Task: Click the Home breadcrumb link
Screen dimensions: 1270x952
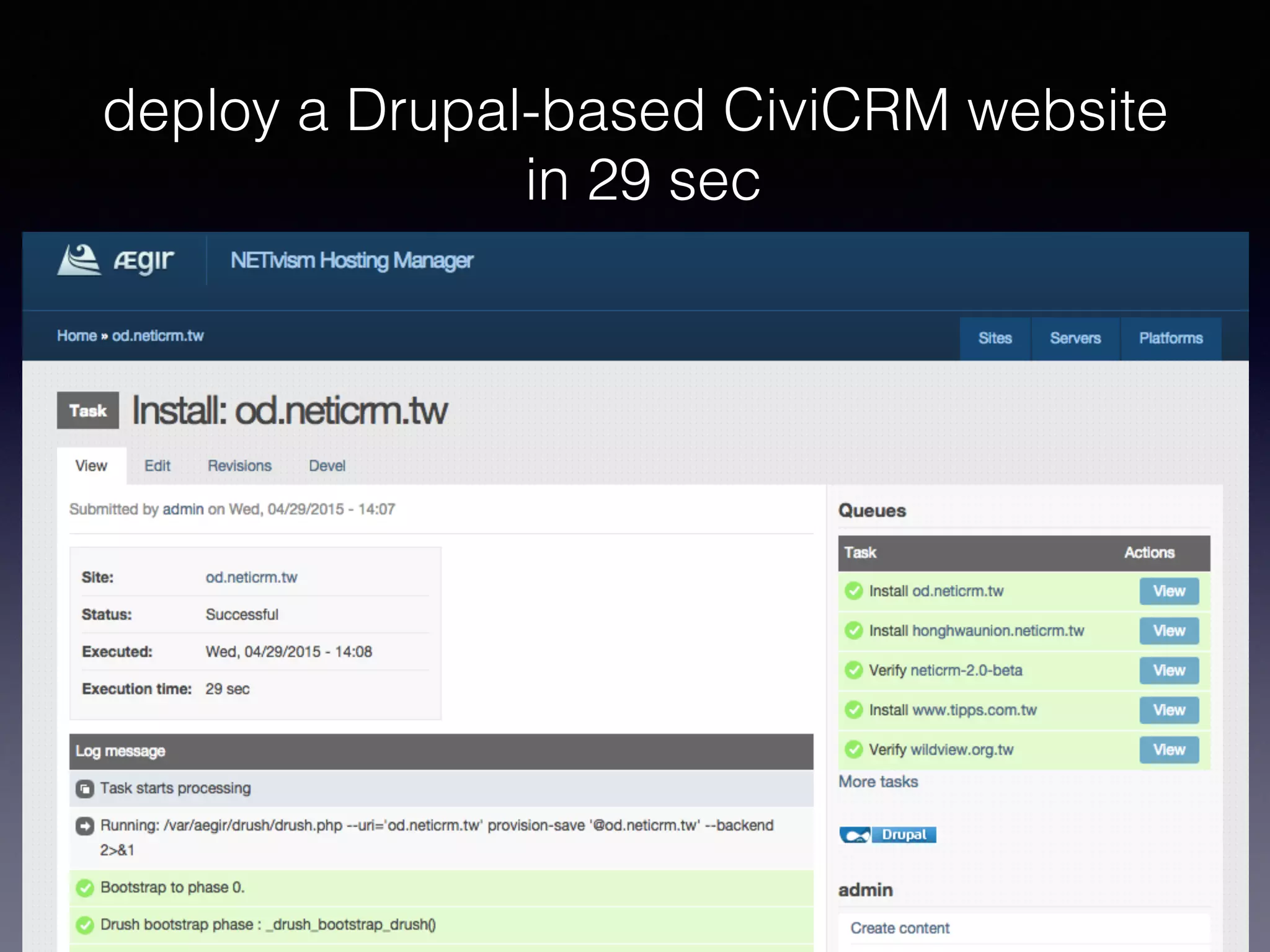Action: tap(77, 336)
